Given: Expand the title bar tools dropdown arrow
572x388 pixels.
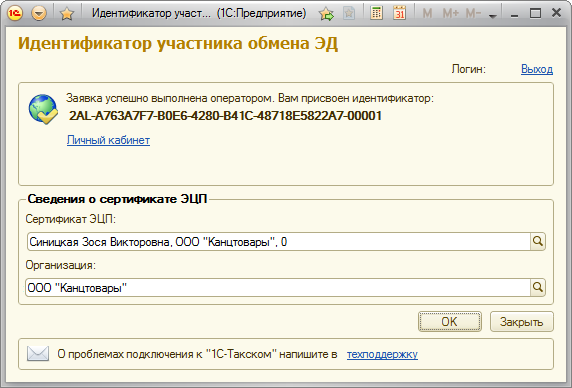Looking at the screenshot, I should tap(493, 16).
